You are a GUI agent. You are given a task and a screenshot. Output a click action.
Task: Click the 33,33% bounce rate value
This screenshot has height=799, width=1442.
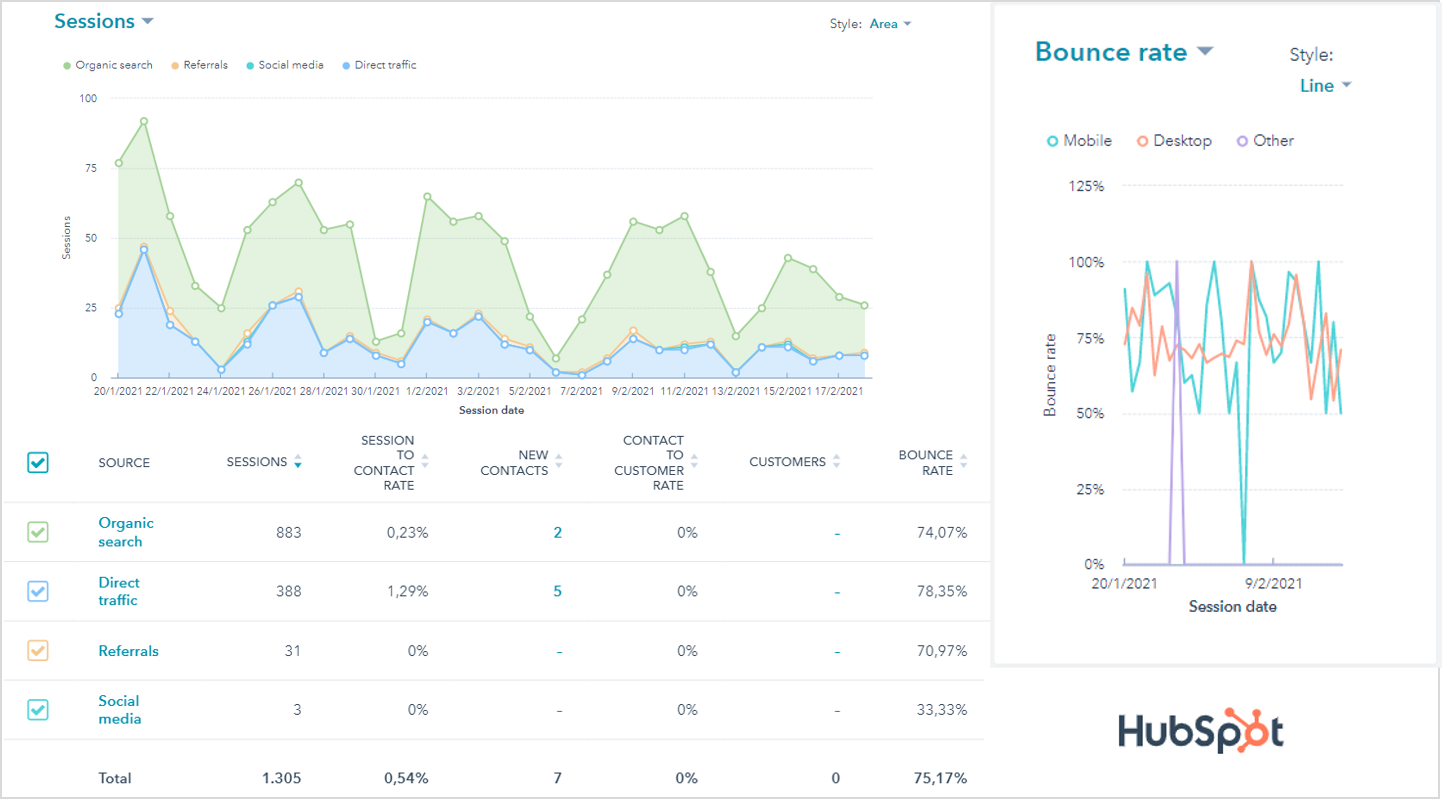coord(942,710)
